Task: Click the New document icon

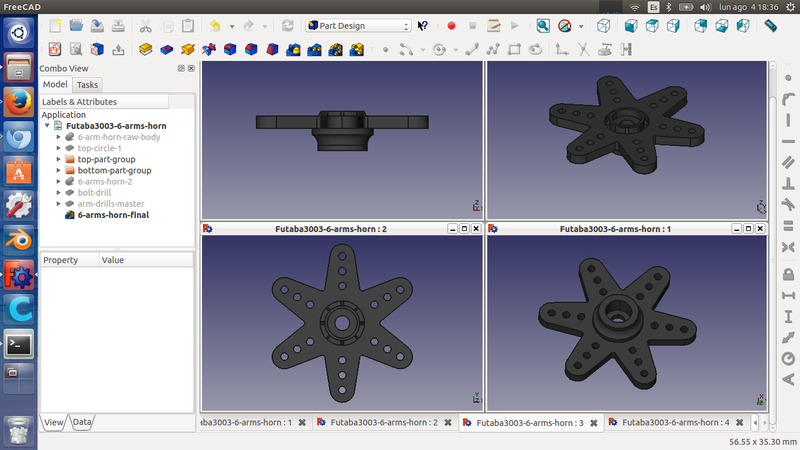Action: pyautogui.click(x=55, y=26)
